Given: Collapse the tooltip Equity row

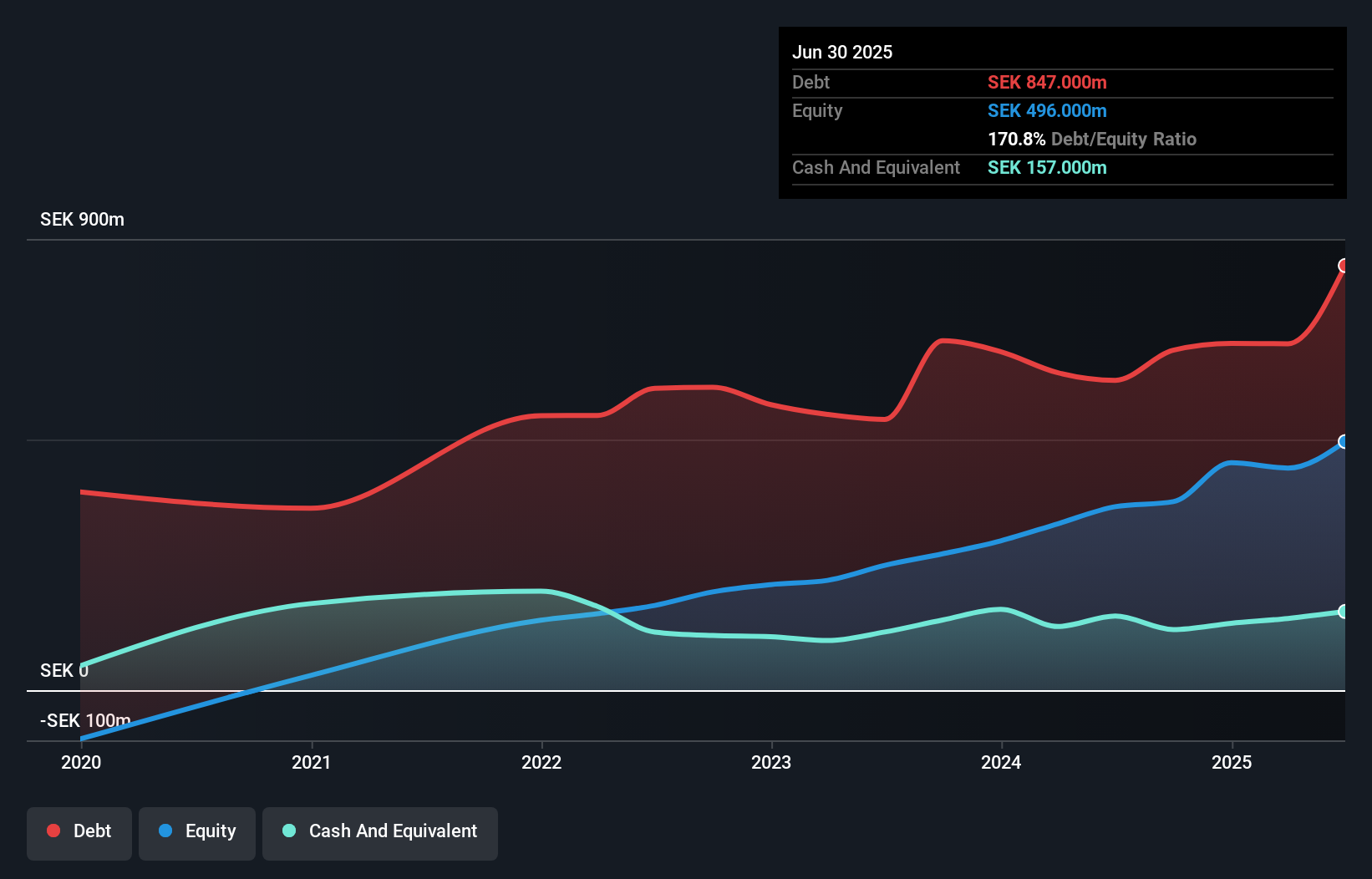Looking at the screenshot, I should tap(817, 110).
